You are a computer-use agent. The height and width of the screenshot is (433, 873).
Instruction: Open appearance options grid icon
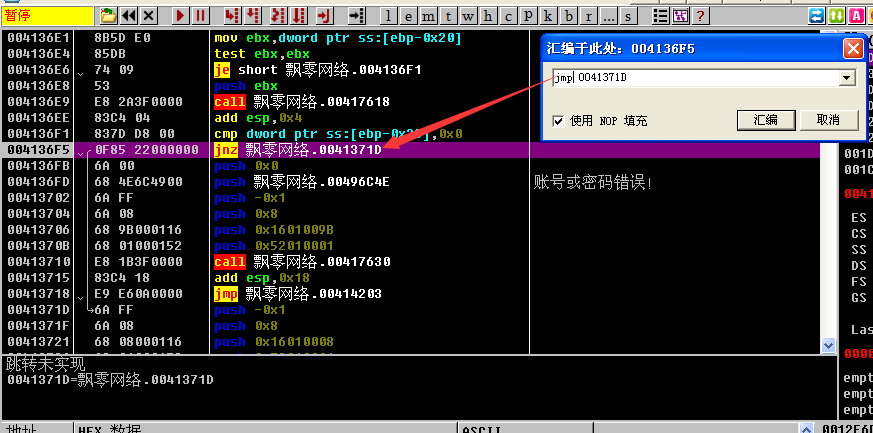click(680, 16)
